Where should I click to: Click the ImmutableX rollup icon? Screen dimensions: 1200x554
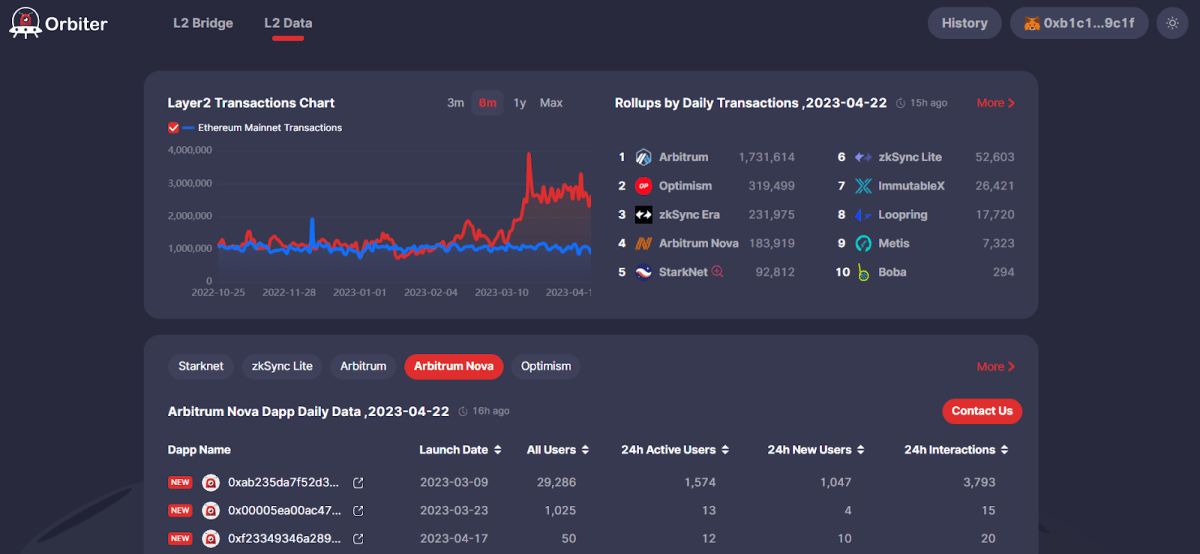pyautogui.click(x=863, y=186)
